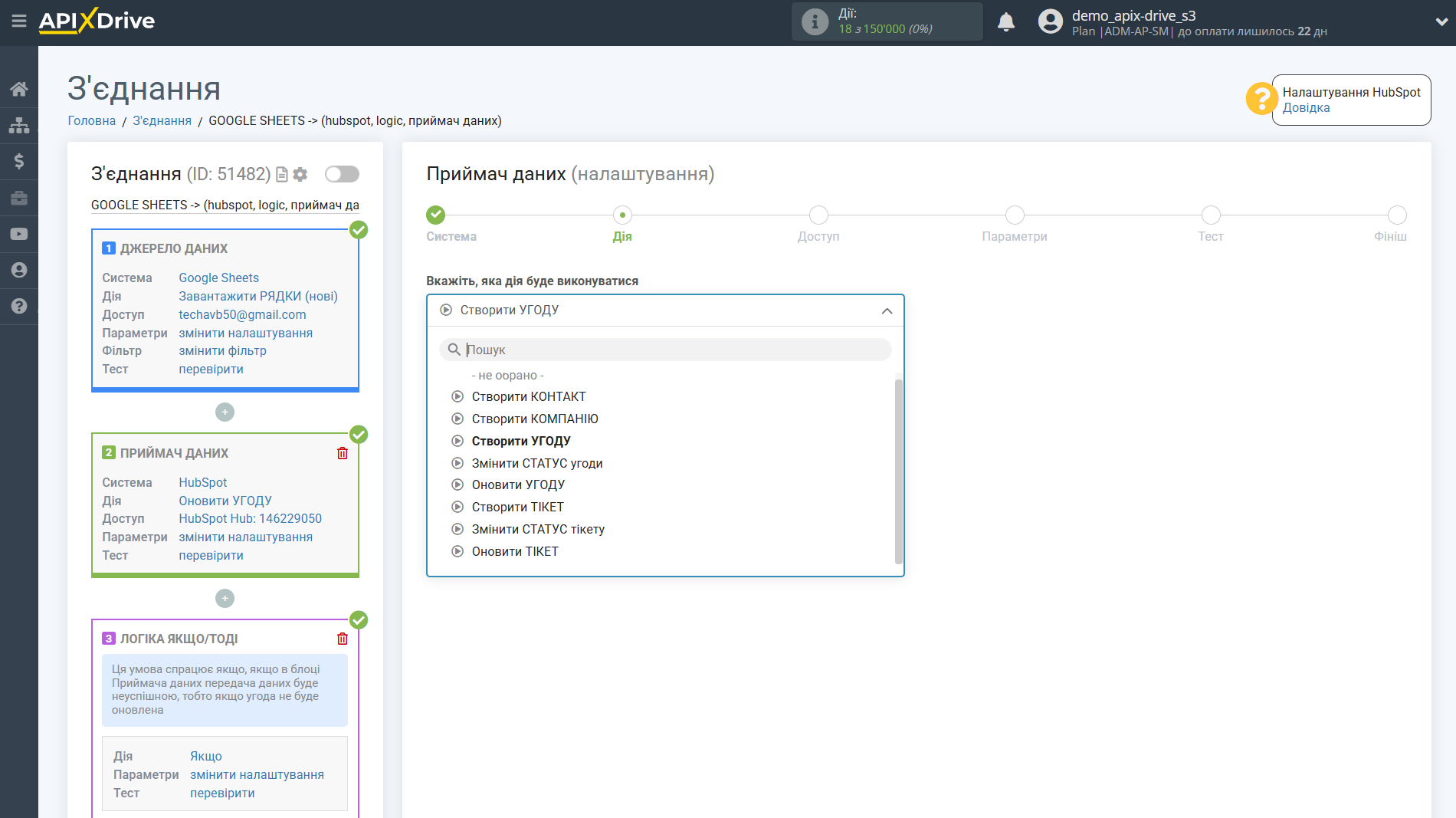Click the Пошук search field
This screenshot has width=1456, height=818.
point(665,350)
